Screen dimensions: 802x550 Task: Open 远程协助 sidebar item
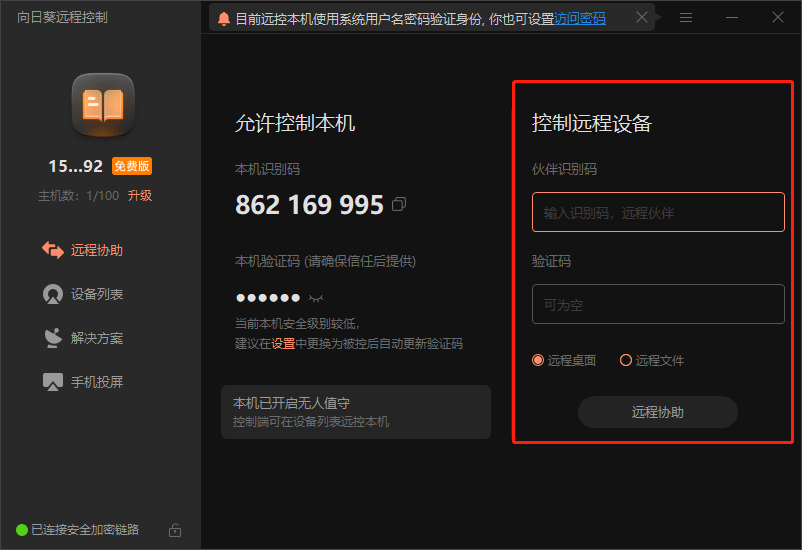[83, 250]
